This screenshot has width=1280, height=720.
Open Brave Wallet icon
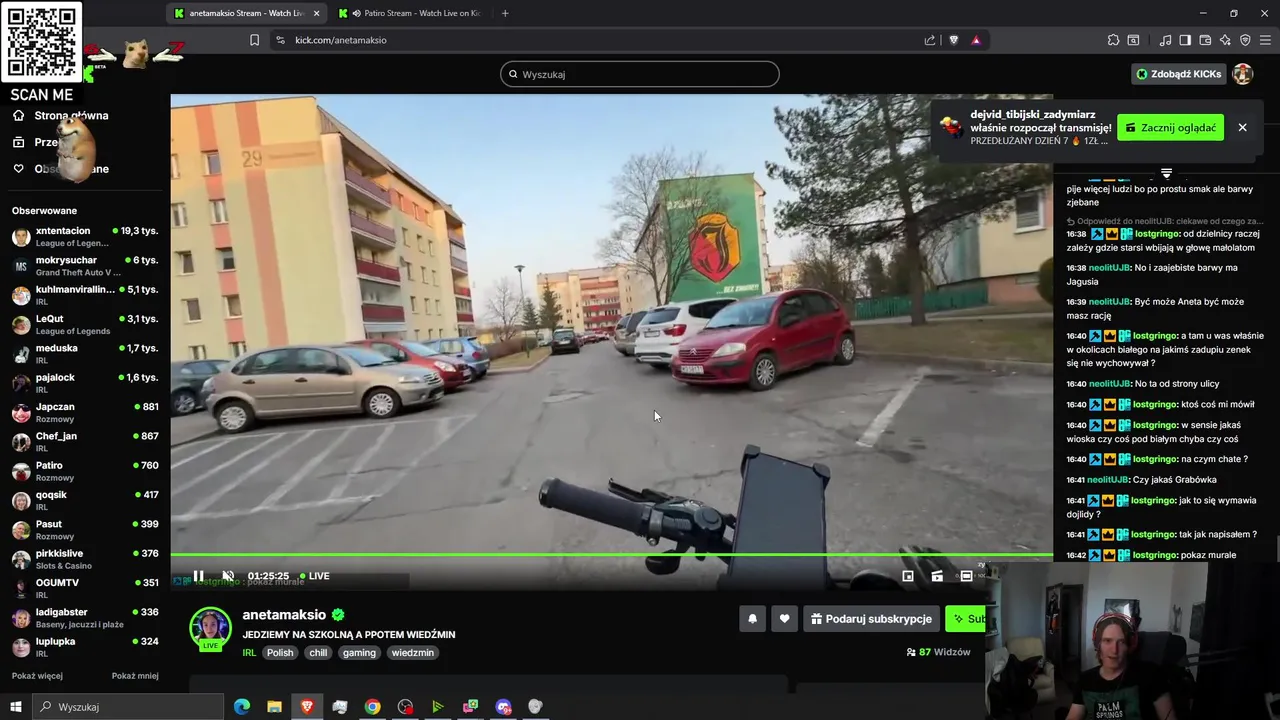click(x=1205, y=40)
